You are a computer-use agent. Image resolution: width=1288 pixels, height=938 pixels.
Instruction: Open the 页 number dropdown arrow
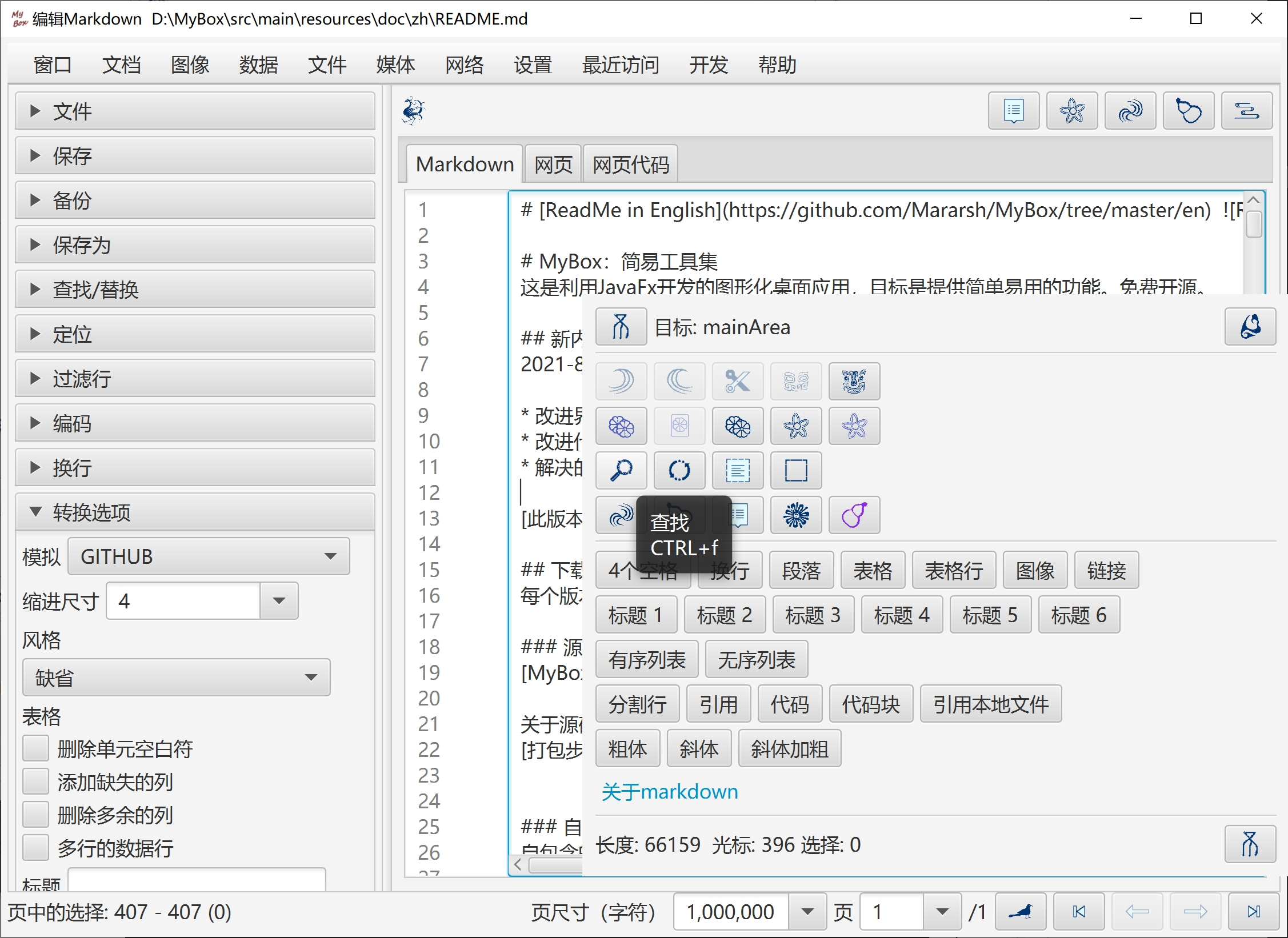coord(942,911)
